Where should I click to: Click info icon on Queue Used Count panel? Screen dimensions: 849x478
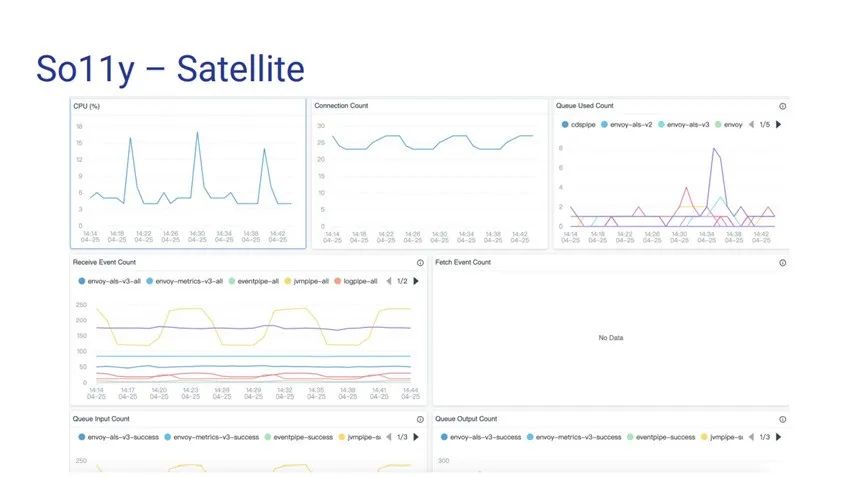[x=782, y=106]
